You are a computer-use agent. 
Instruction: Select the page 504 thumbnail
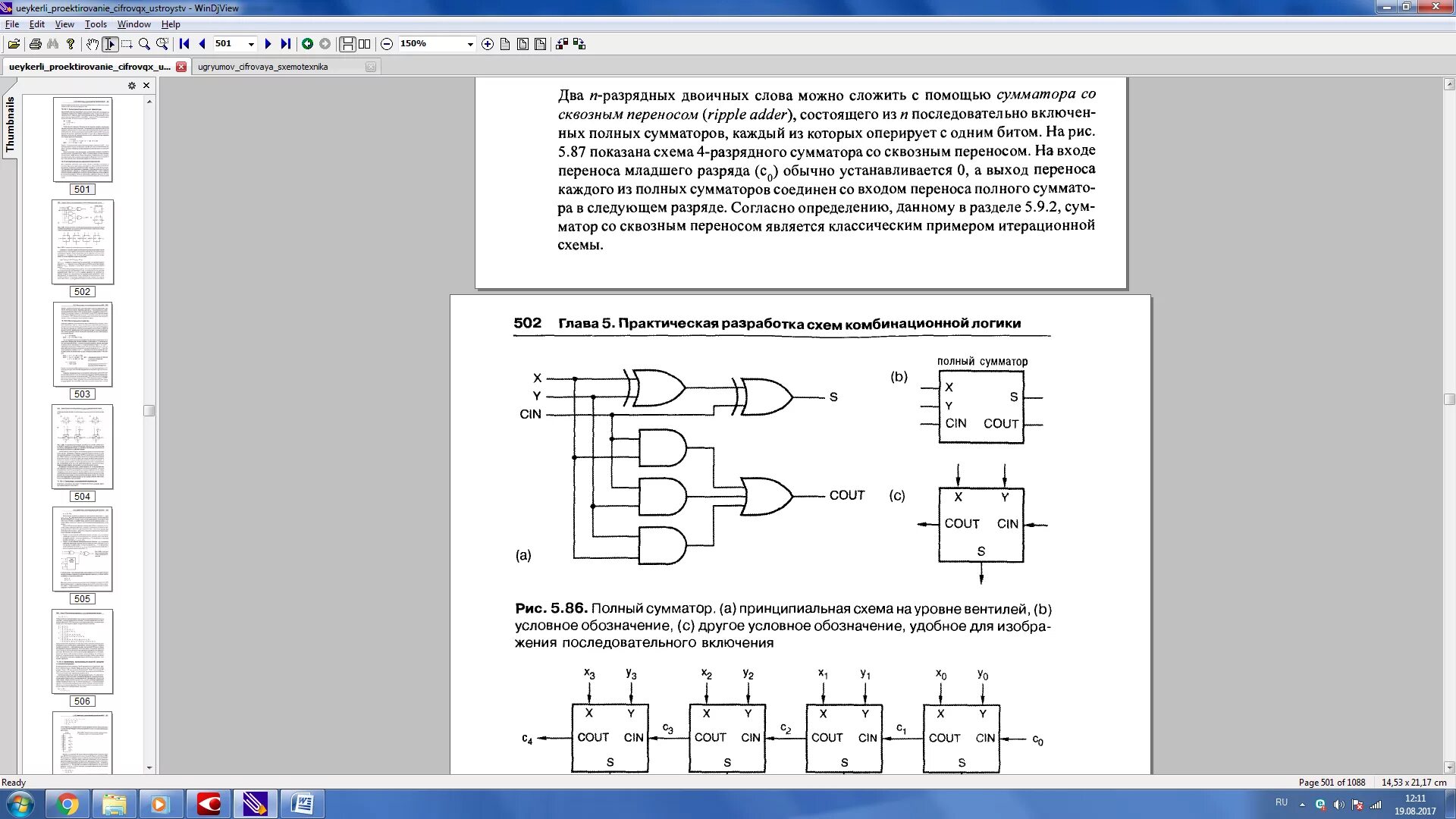tap(83, 447)
